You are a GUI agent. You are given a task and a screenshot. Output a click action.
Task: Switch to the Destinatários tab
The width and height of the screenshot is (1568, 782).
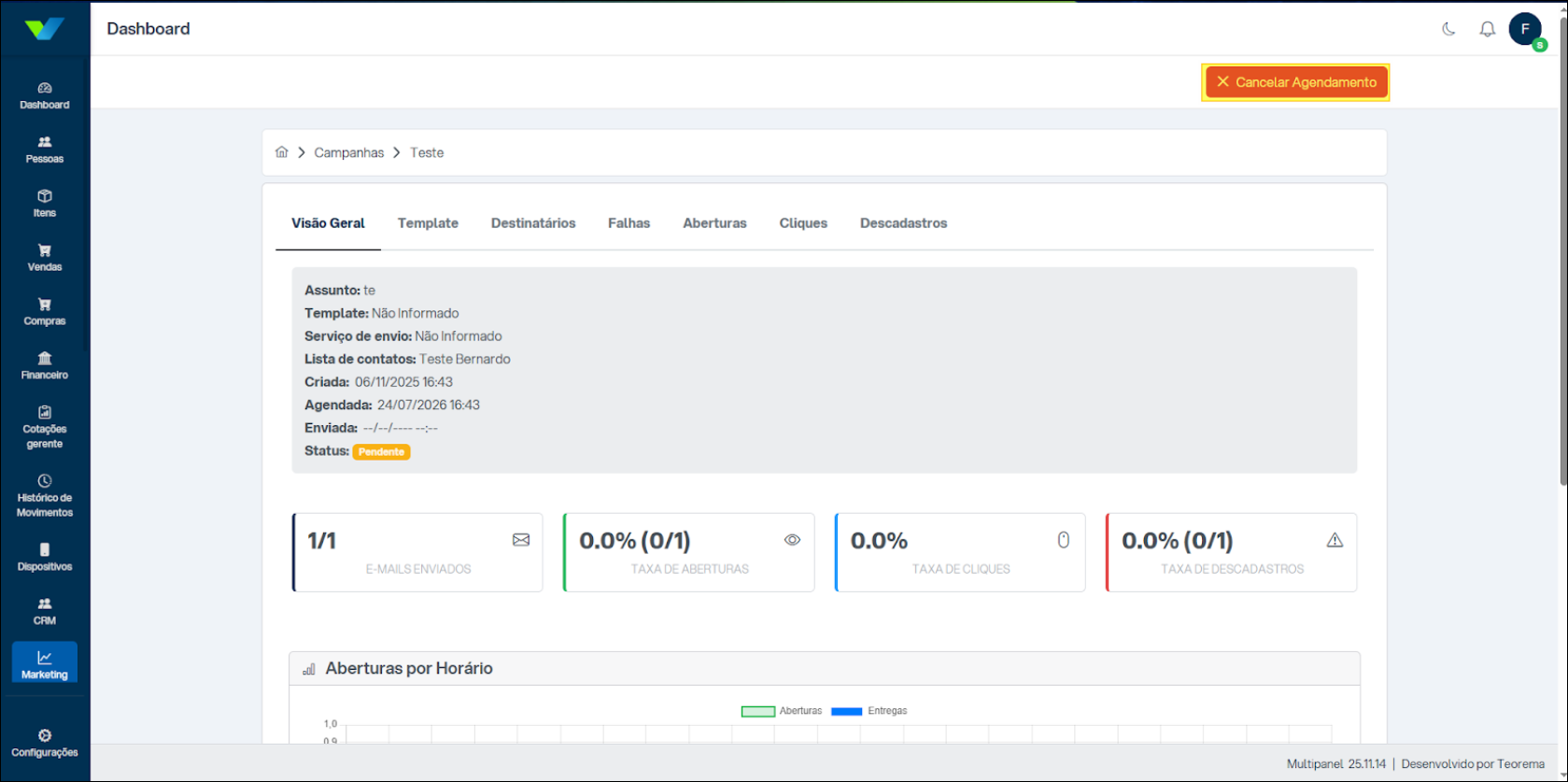click(x=533, y=223)
